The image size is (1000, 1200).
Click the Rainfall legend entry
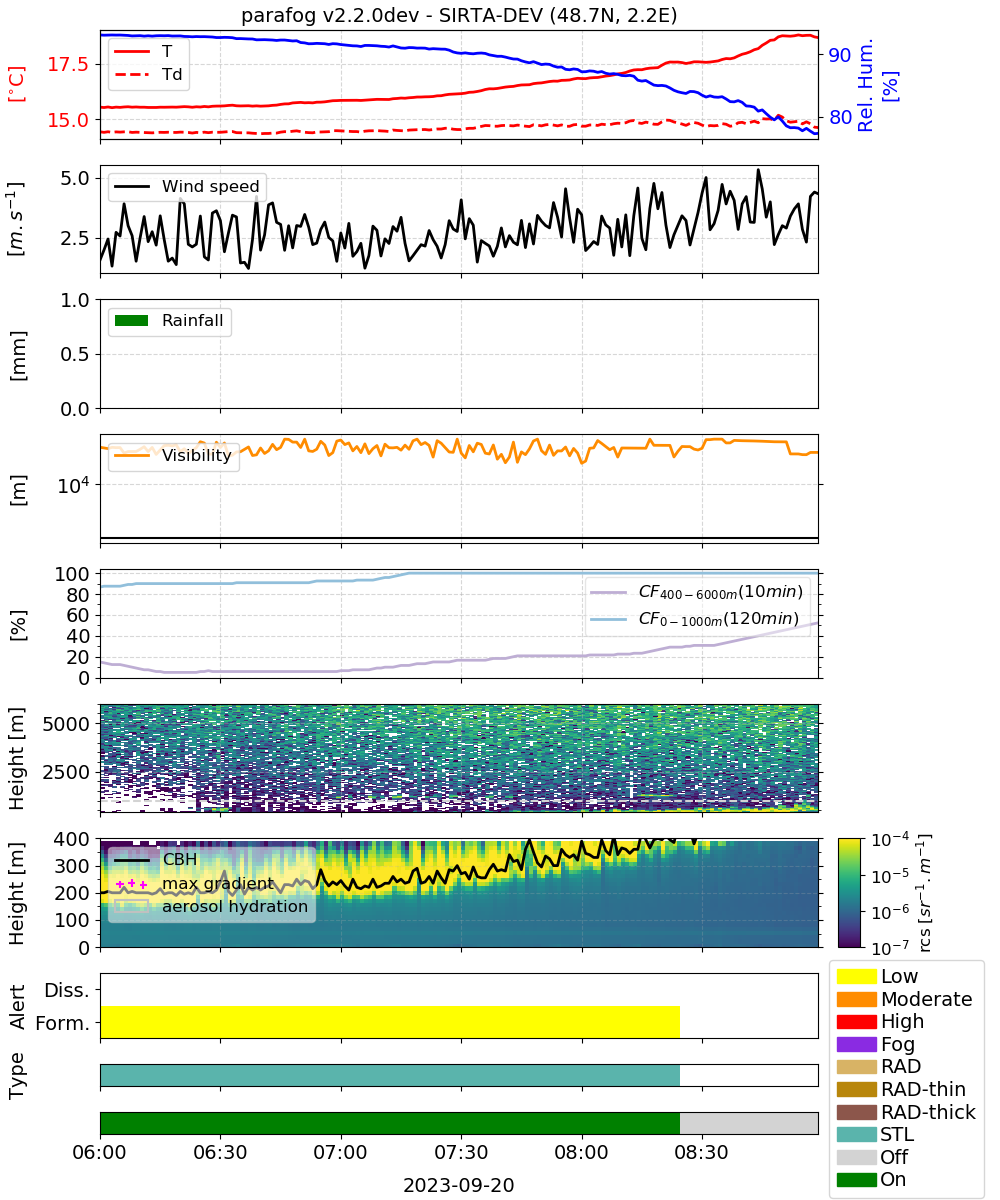pos(171,322)
